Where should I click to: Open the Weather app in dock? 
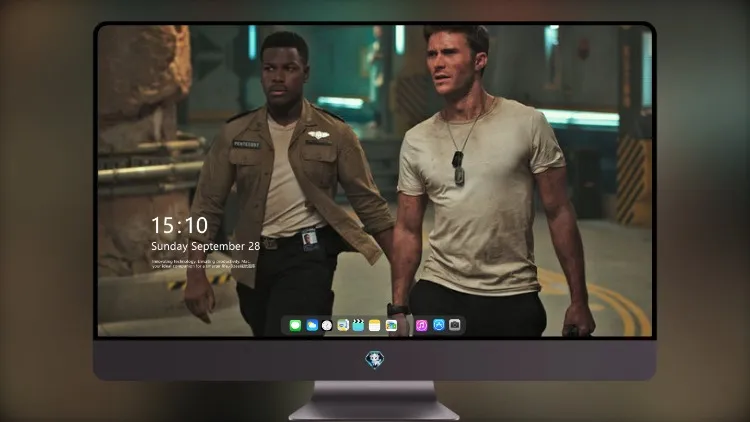tap(311, 325)
